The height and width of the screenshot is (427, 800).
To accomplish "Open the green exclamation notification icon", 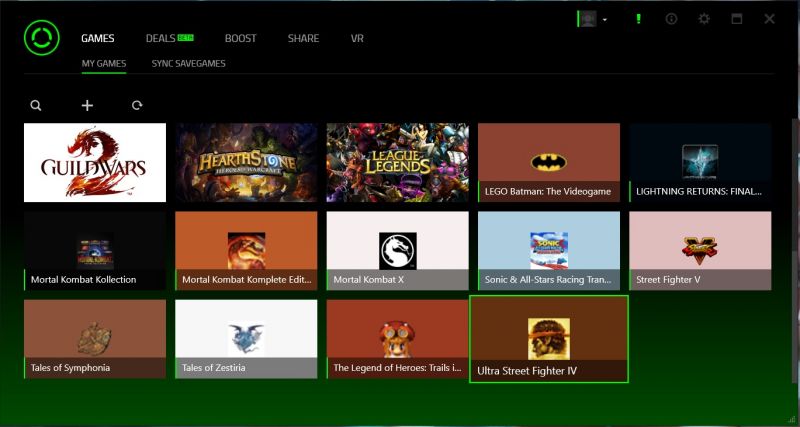I will [638, 19].
